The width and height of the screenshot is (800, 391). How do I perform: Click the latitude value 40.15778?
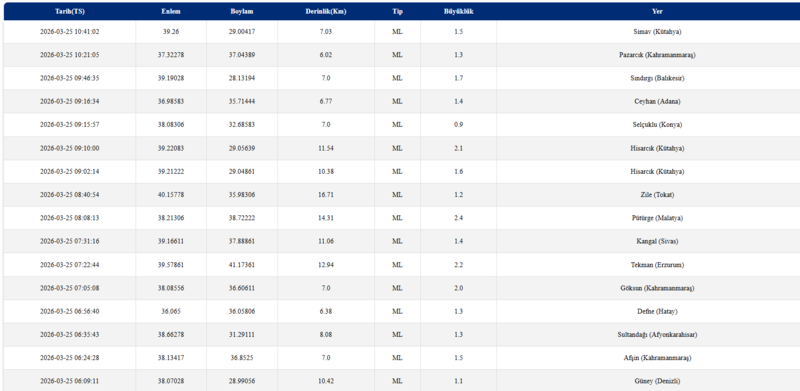tap(171, 195)
